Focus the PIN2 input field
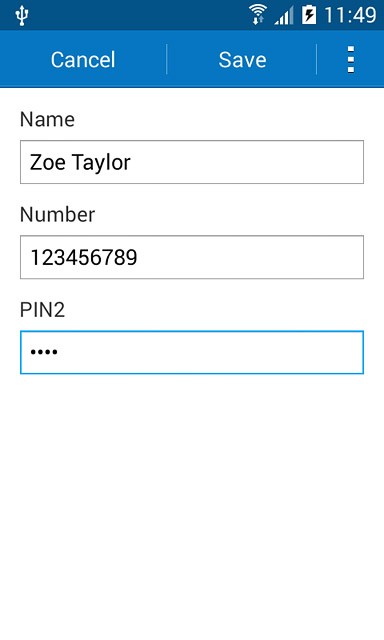Viewport: 384px width, 640px height. click(192, 352)
